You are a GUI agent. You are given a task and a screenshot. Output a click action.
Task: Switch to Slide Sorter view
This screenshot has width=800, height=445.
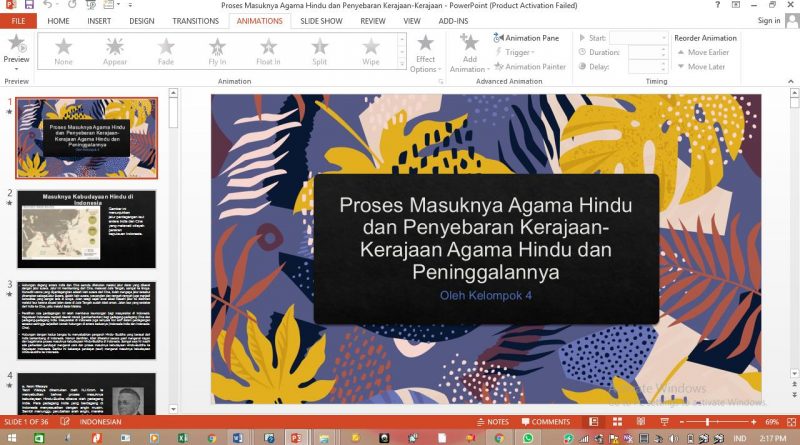(x=617, y=422)
